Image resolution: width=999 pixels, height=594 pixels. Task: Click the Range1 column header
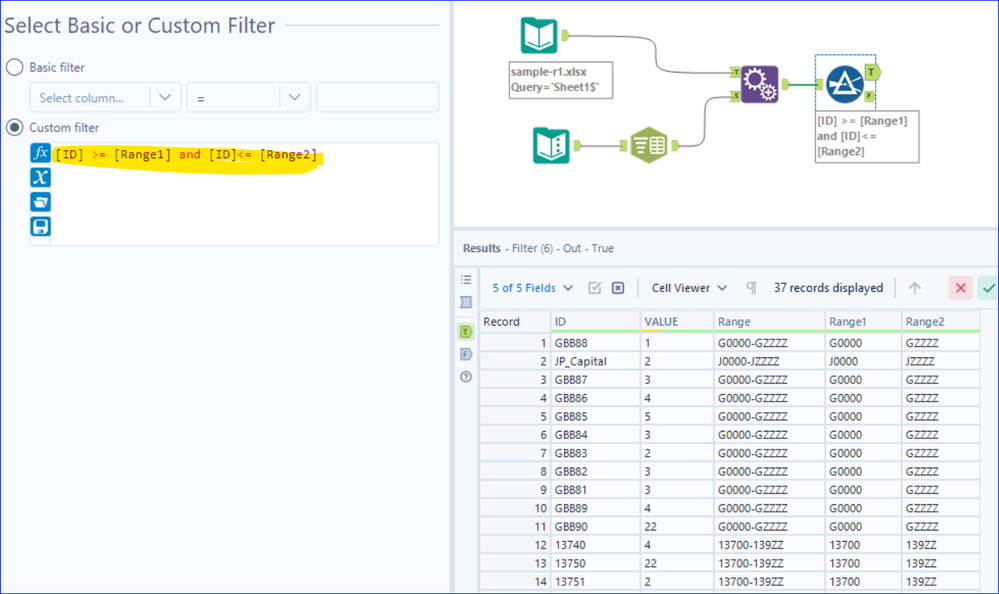point(863,322)
